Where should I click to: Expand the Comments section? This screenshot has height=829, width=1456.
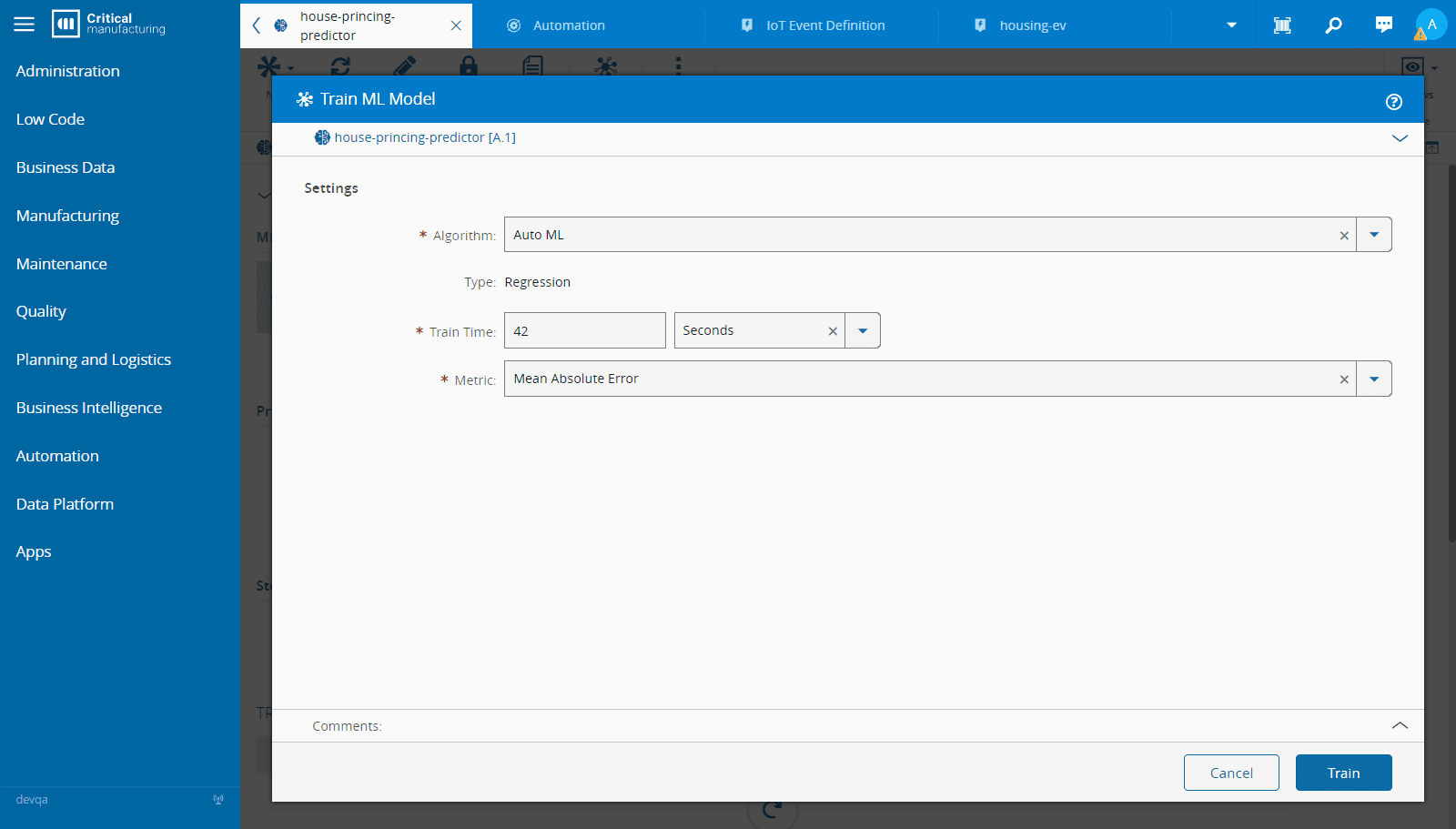click(x=1400, y=725)
